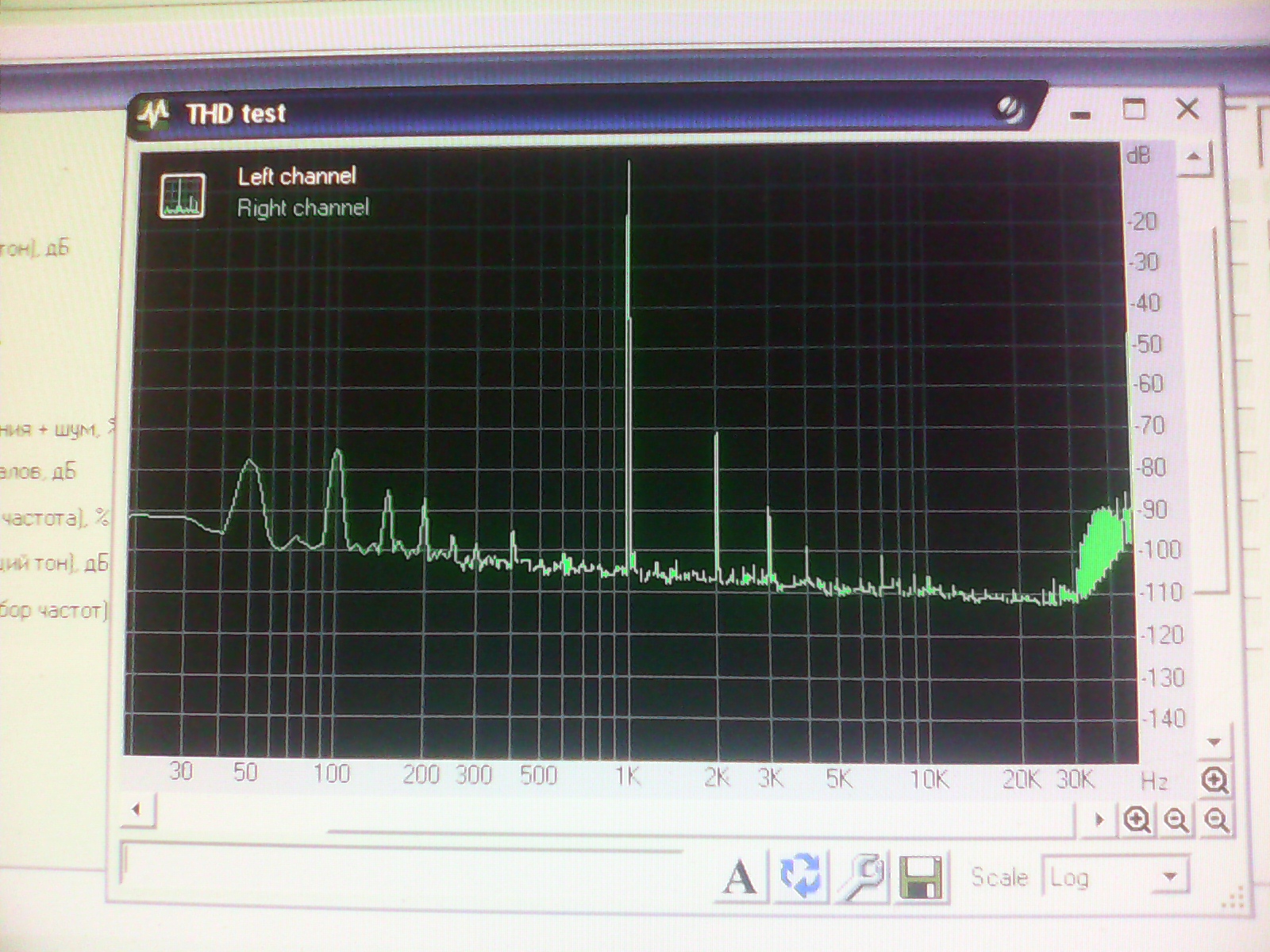Click the zoom-in magnifier beside the Hz label
The width and height of the screenshot is (1270, 952).
coord(1214,781)
